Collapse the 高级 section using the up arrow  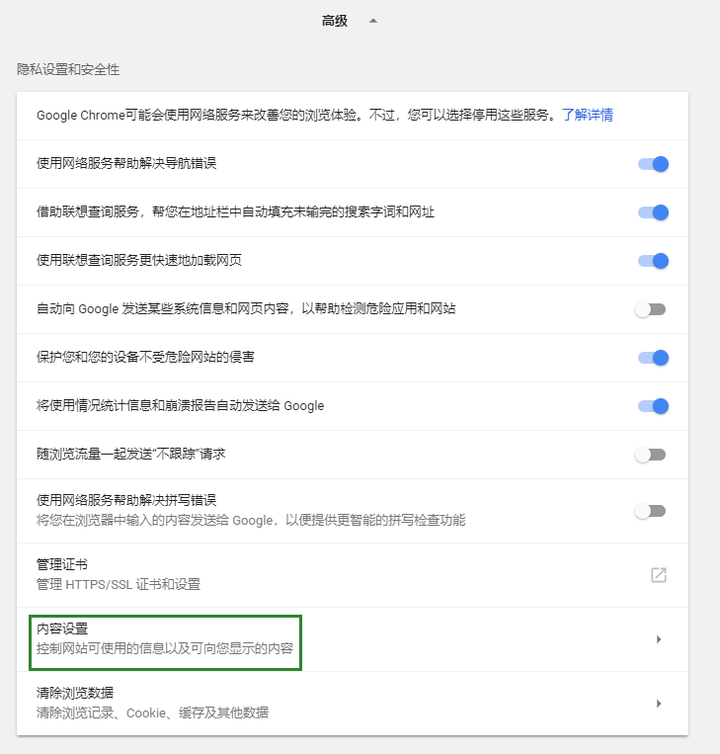pyautogui.click(x=373, y=21)
